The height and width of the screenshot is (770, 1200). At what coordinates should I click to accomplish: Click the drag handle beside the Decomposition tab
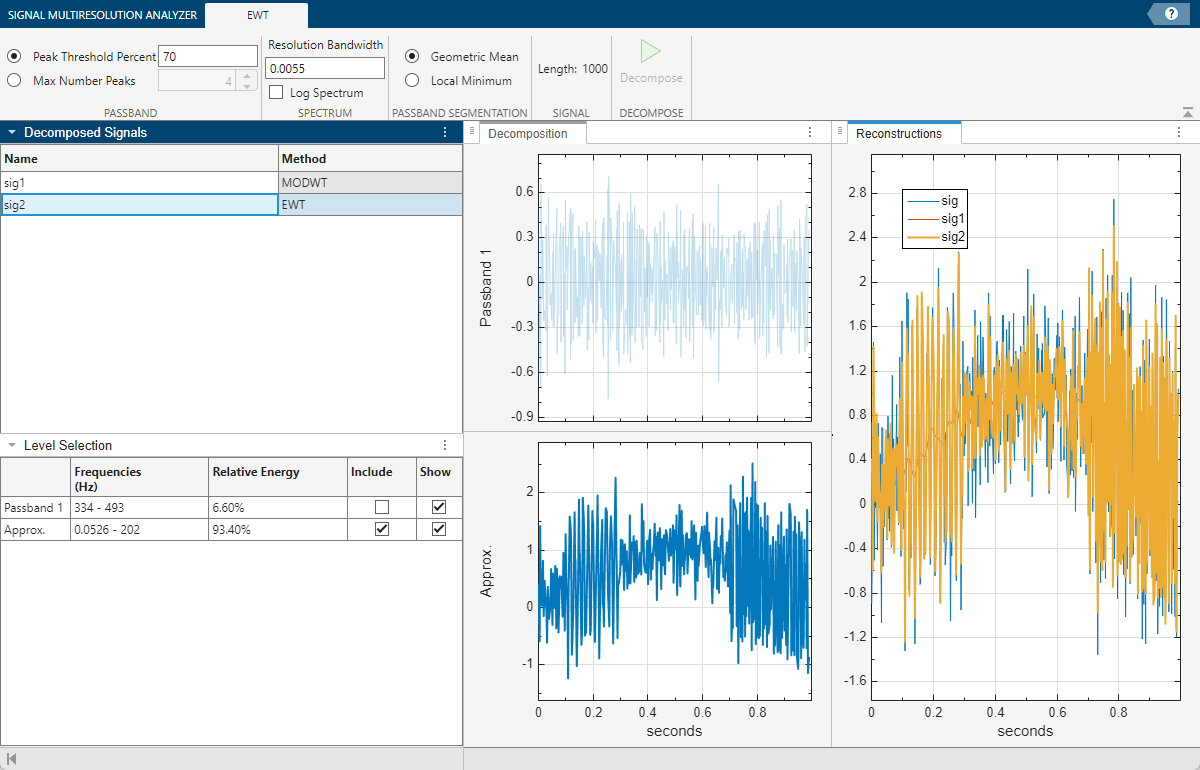(470, 132)
